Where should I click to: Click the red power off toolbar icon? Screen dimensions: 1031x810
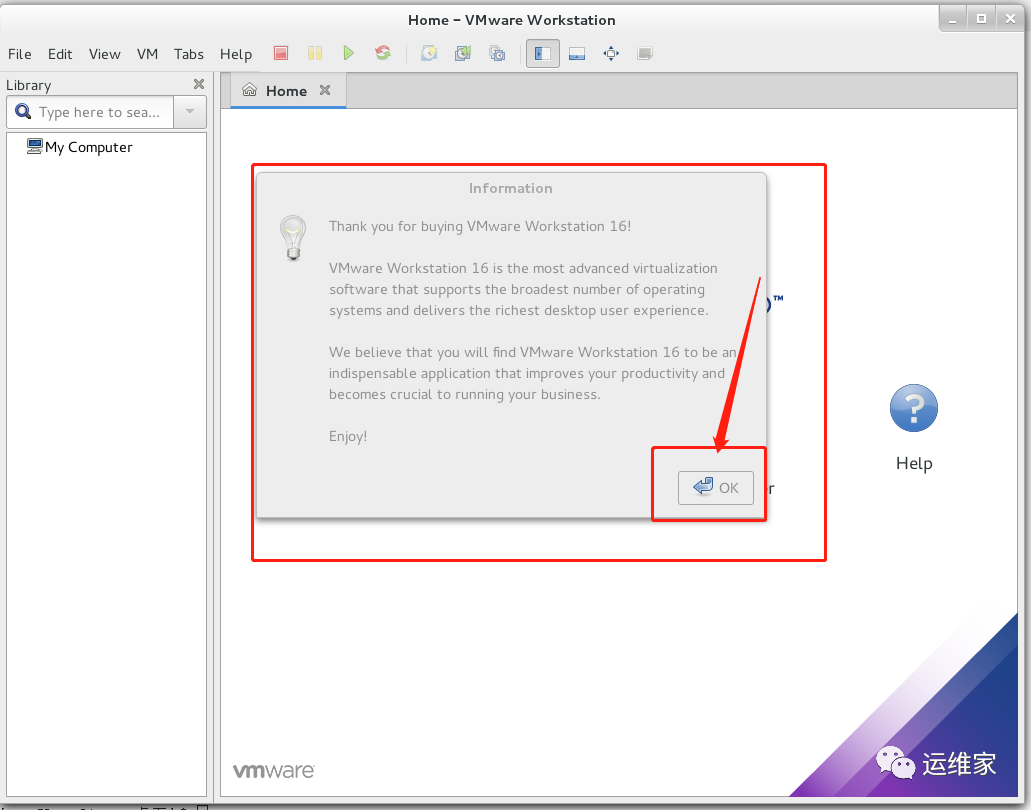[x=281, y=53]
